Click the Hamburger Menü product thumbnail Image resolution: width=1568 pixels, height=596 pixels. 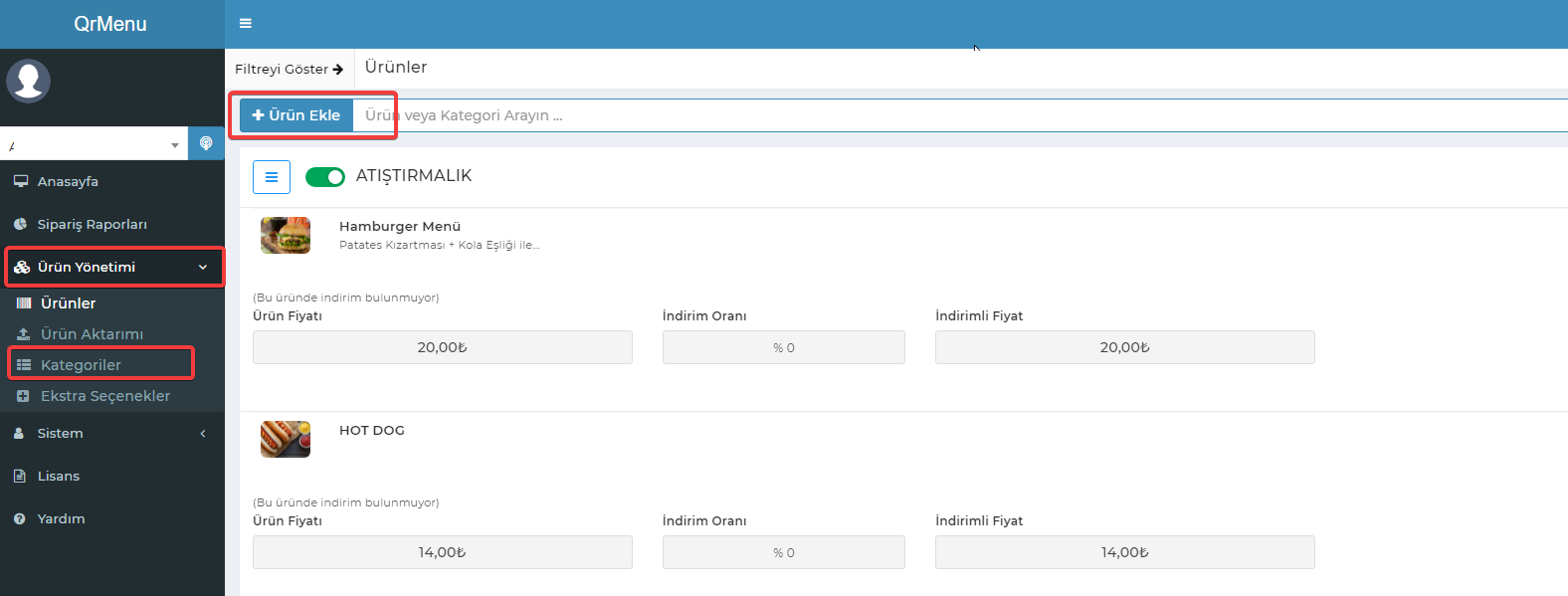click(x=286, y=235)
